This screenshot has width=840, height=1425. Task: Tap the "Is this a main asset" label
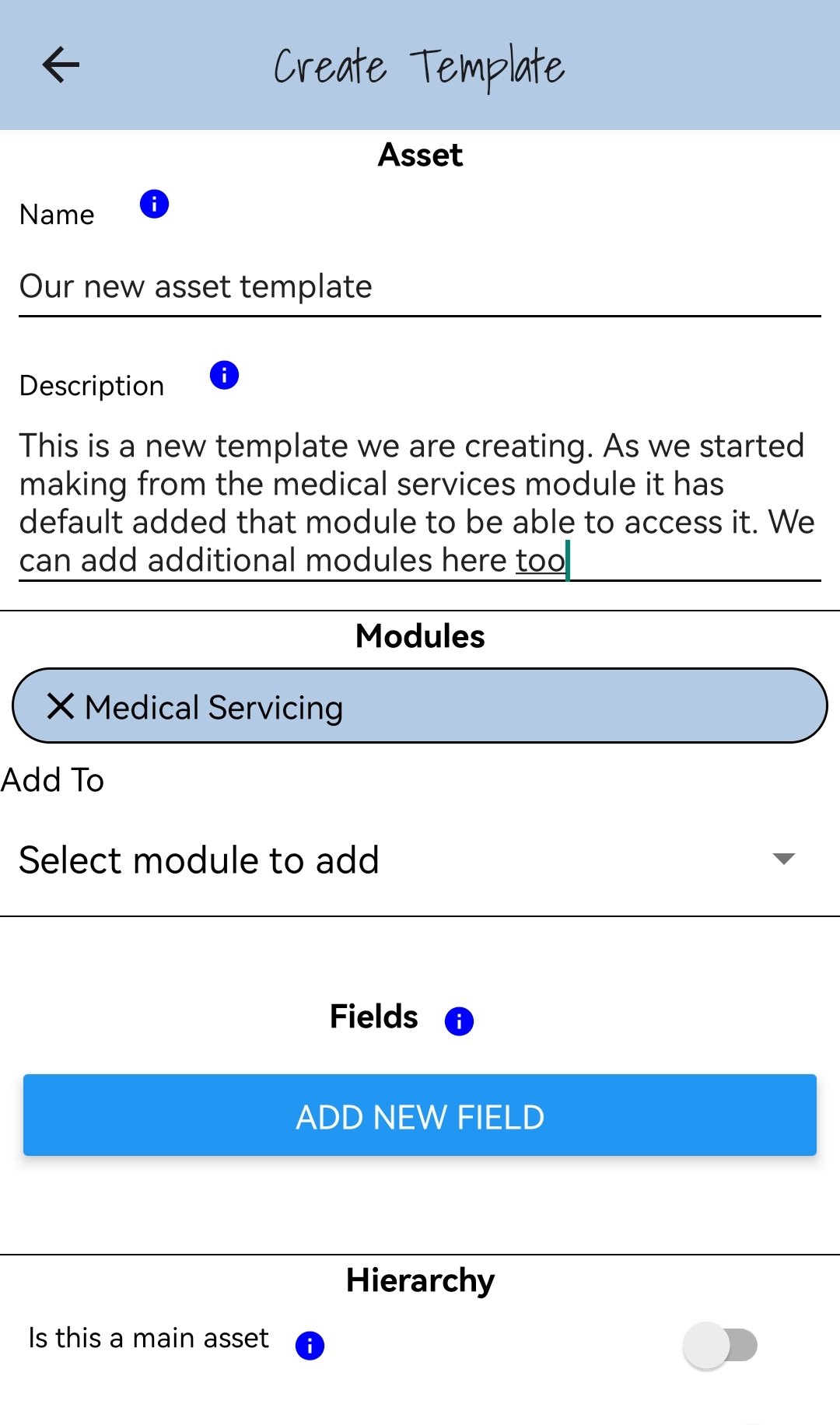pos(149,1338)
